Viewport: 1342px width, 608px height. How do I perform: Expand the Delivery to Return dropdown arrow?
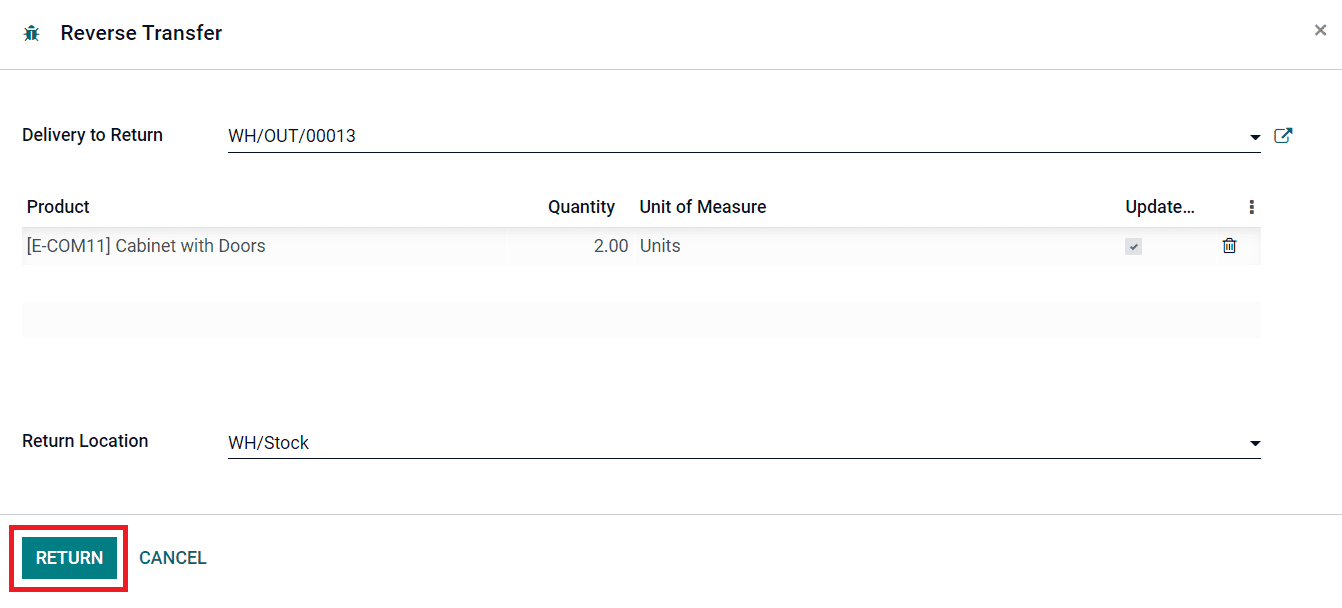pyautogui.click(x=1254, y=137)
